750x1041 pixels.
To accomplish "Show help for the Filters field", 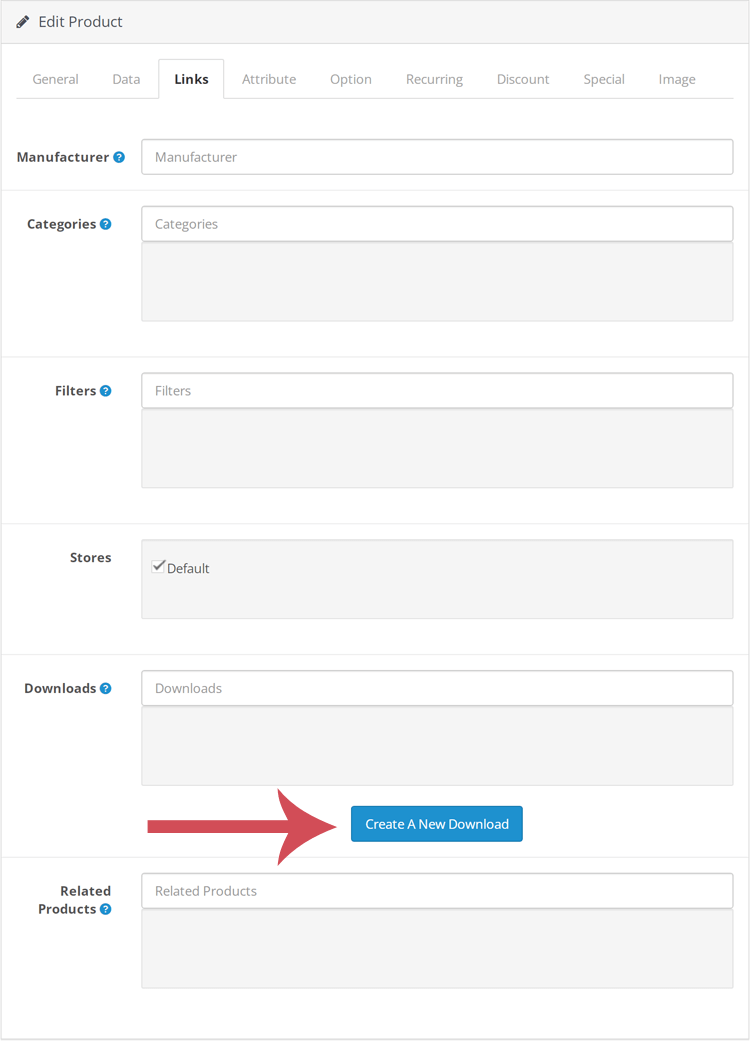I will click(x=106, y=391).
